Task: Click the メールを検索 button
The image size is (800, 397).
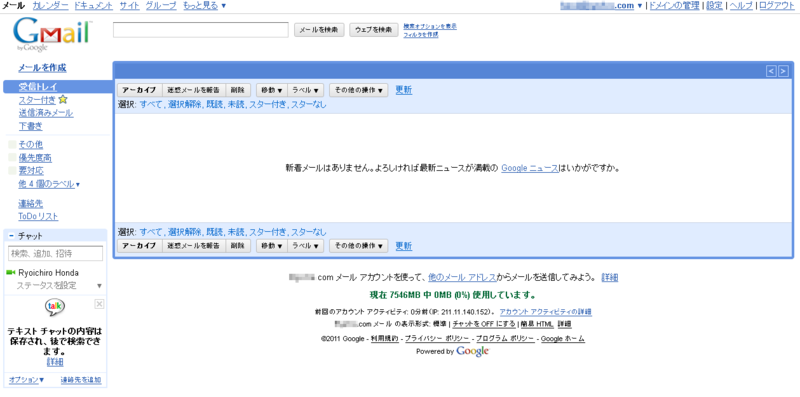Action: pyautogui.click(x=319, y=30)
